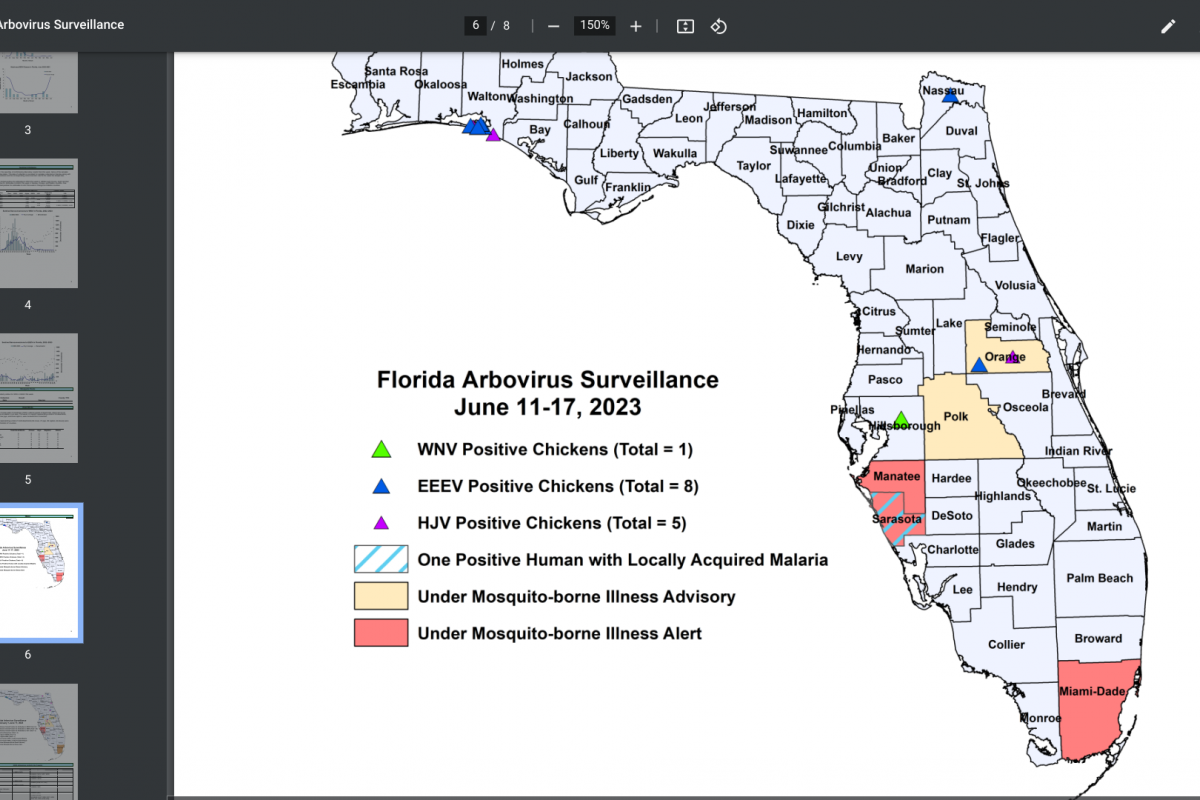Viewport: 1200px width, 800px height.
Task: Click the 150% zoom level field
Action: pos(594,25)
